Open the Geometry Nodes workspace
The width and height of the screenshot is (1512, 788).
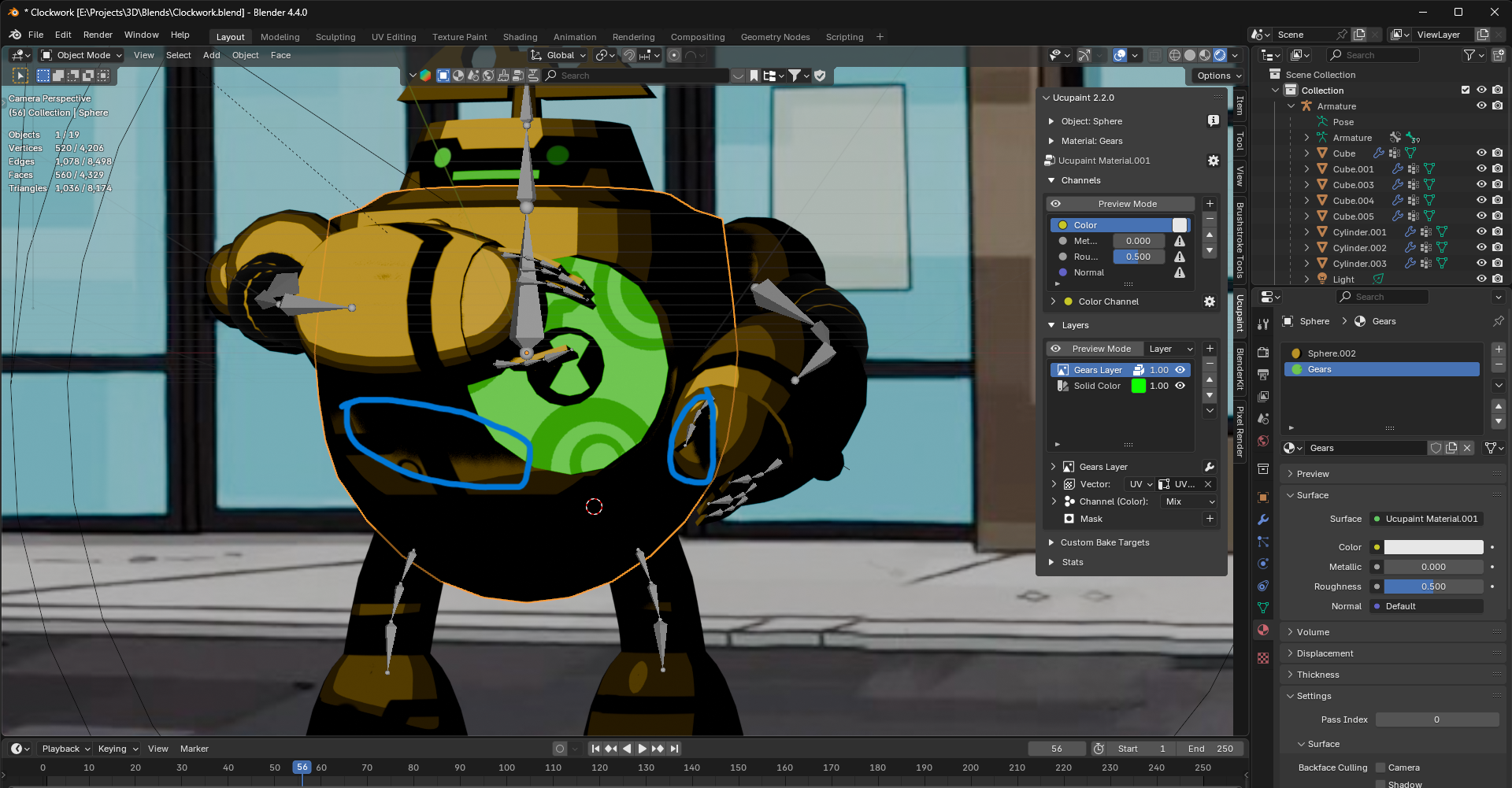tap(775, 37)
